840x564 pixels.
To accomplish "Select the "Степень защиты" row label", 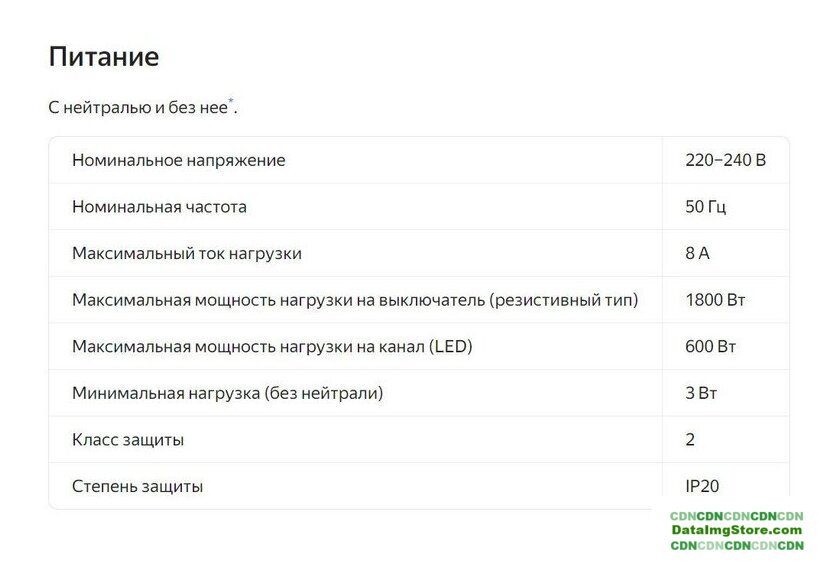I will coord(137,487).
